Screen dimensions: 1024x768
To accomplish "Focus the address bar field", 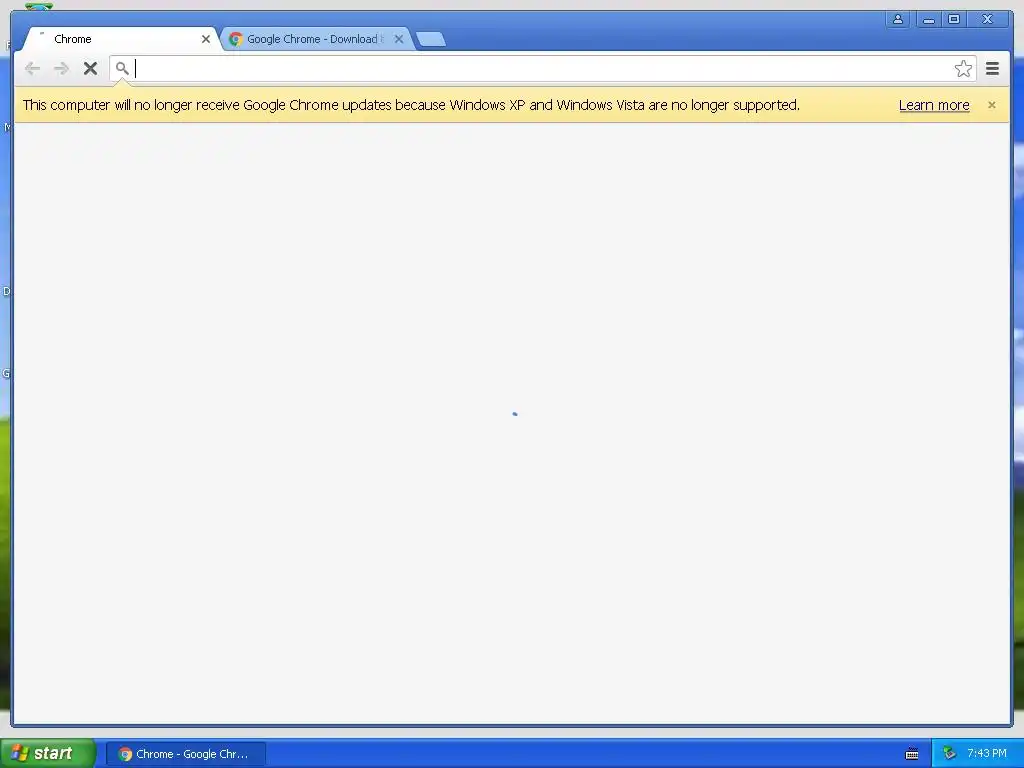I will click(x=542, y=69).
